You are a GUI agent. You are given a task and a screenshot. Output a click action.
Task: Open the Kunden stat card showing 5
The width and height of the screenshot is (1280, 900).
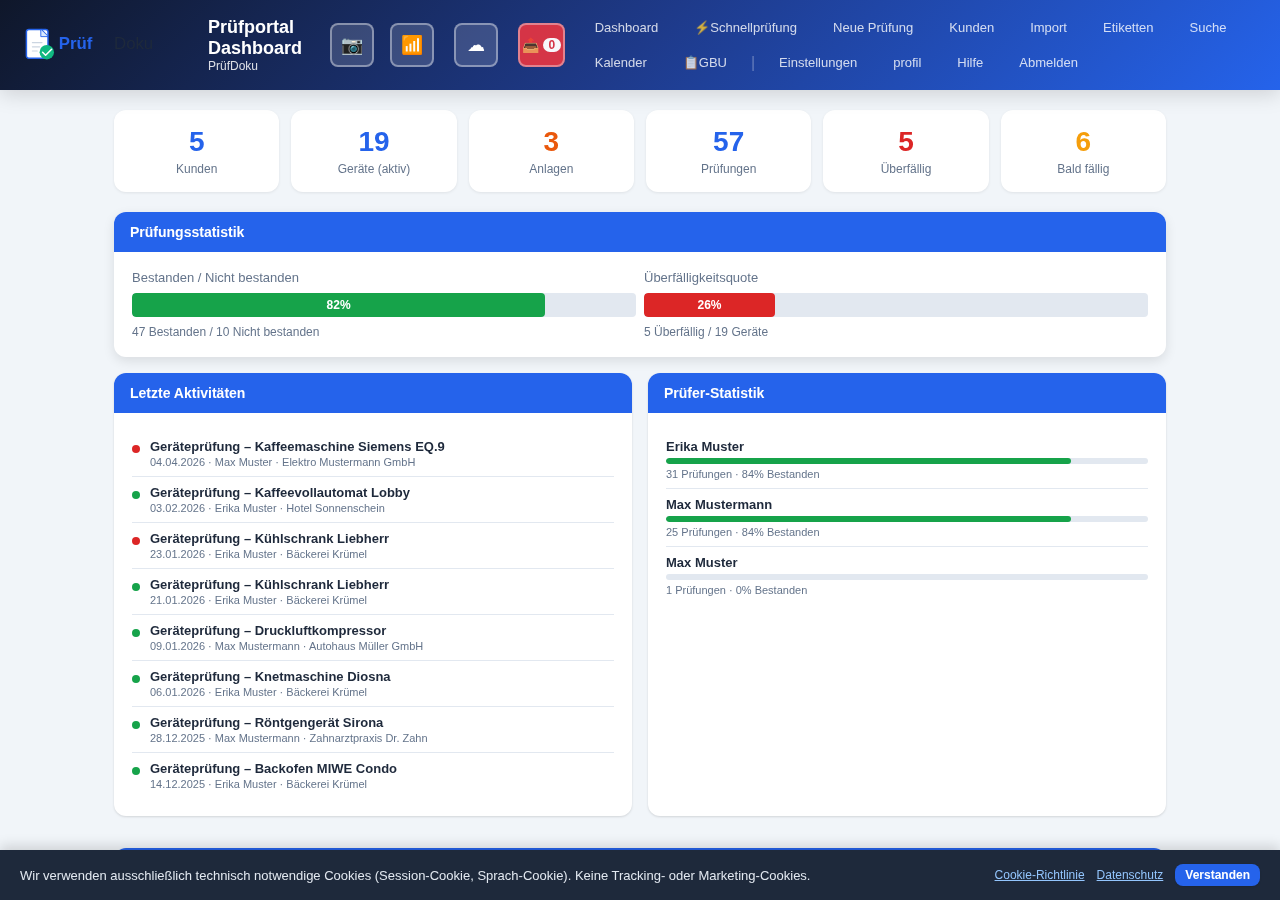196,151
